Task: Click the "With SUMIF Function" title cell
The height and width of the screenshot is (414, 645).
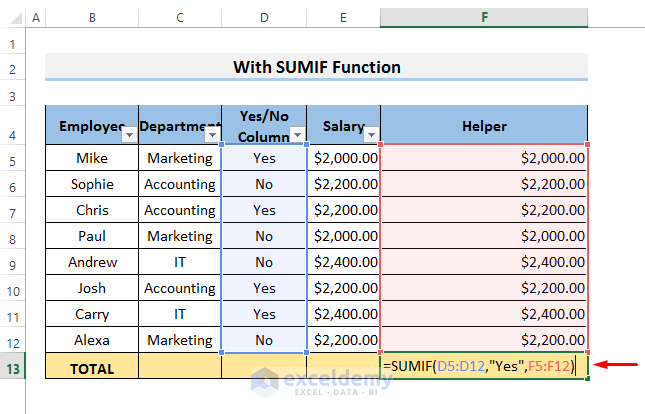Action: [x=316, y=68]
